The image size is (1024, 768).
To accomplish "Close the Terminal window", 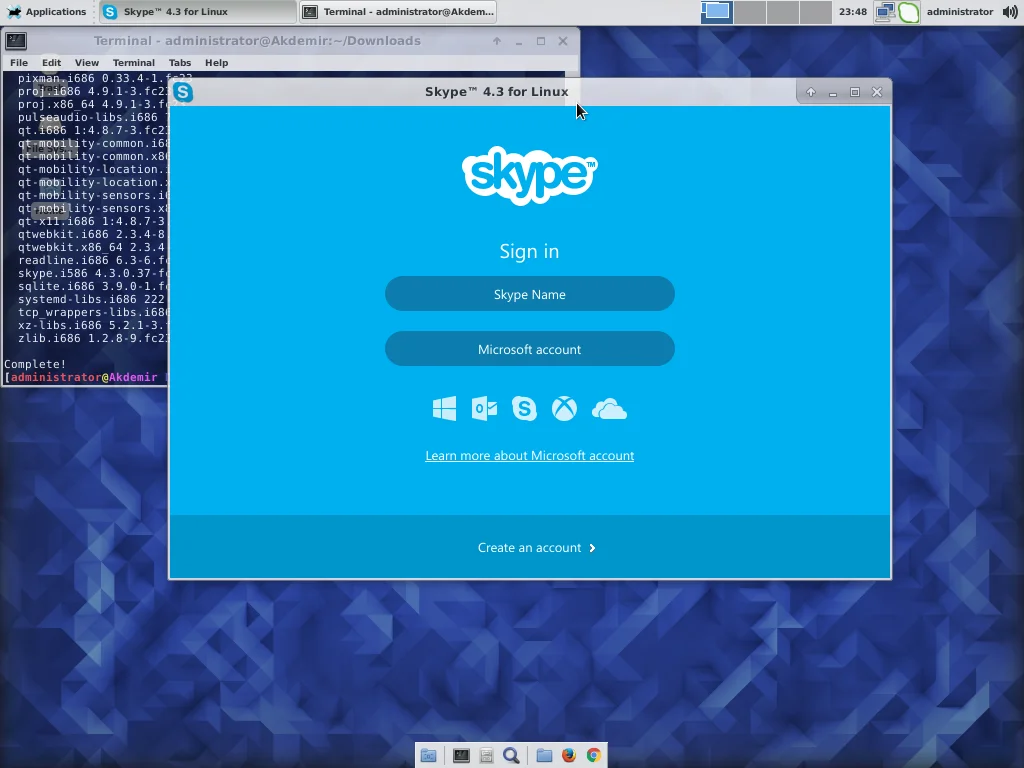I will click(x=563, y=41).
